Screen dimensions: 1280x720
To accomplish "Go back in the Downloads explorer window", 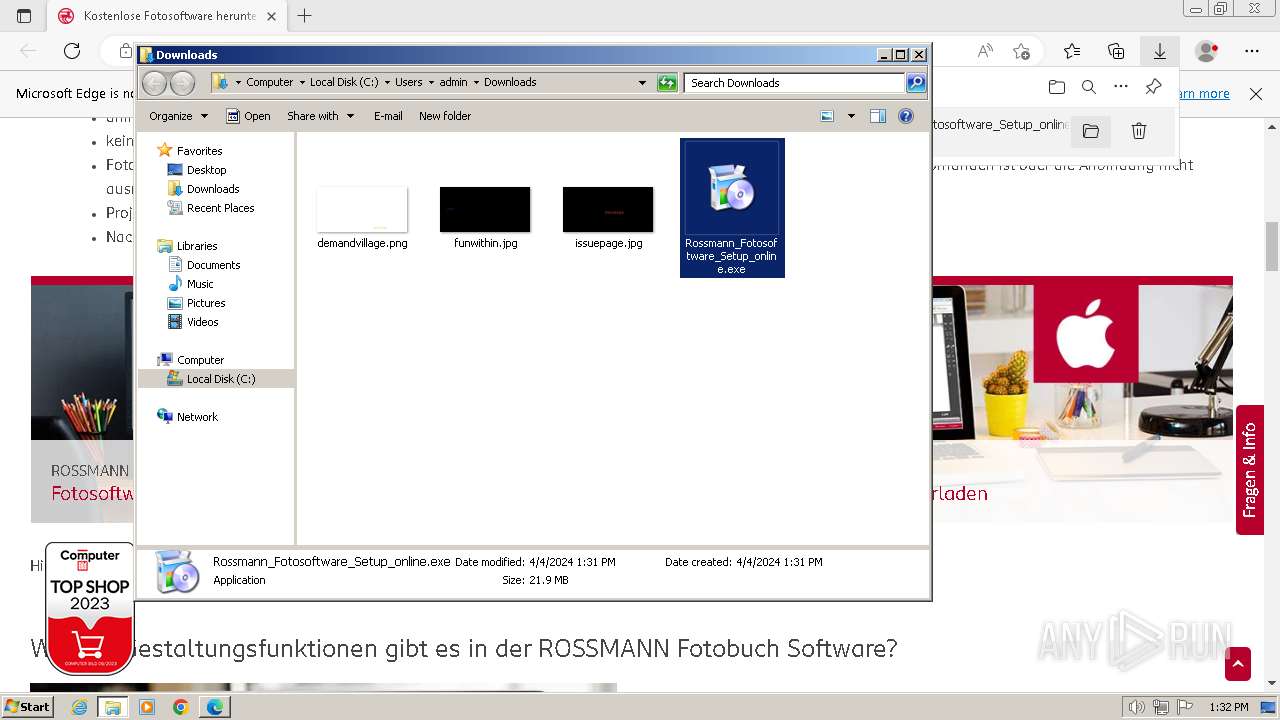I will [x=154, y=83].
